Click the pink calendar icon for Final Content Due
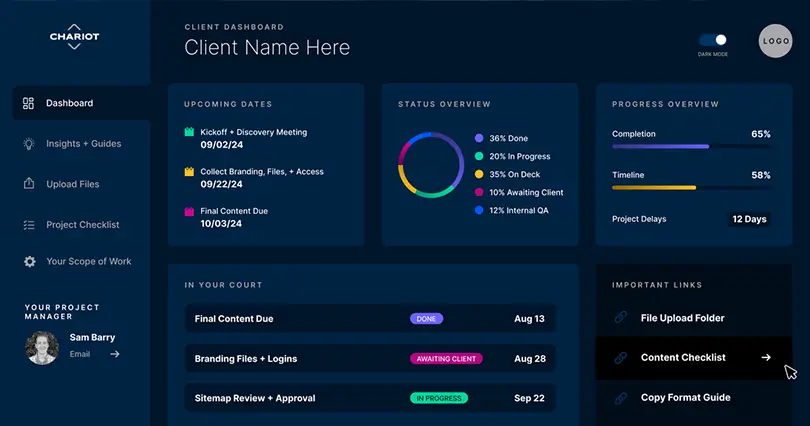This screenshot has height=426, width=810. (189, 211)
